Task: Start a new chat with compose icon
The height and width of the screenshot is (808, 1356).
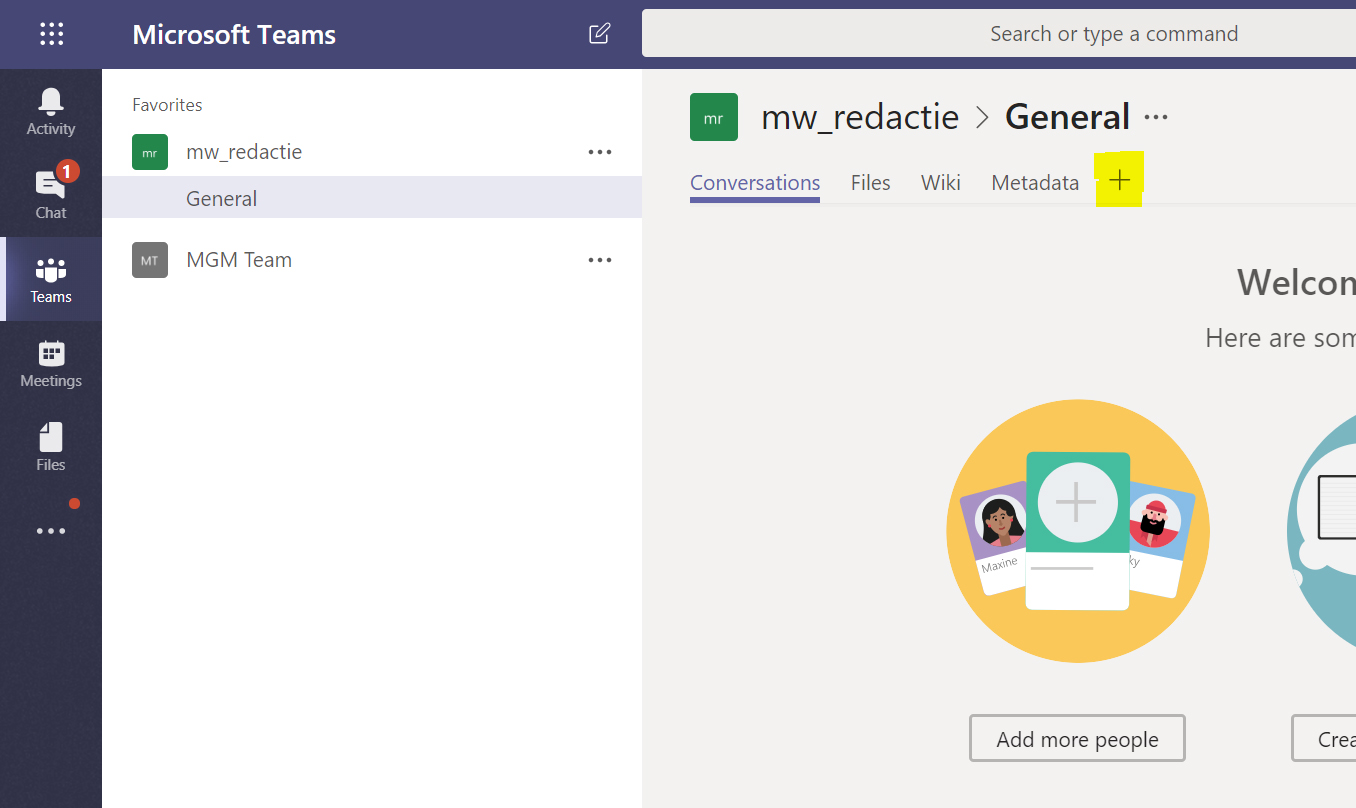Action: click(x=599, y=34)
